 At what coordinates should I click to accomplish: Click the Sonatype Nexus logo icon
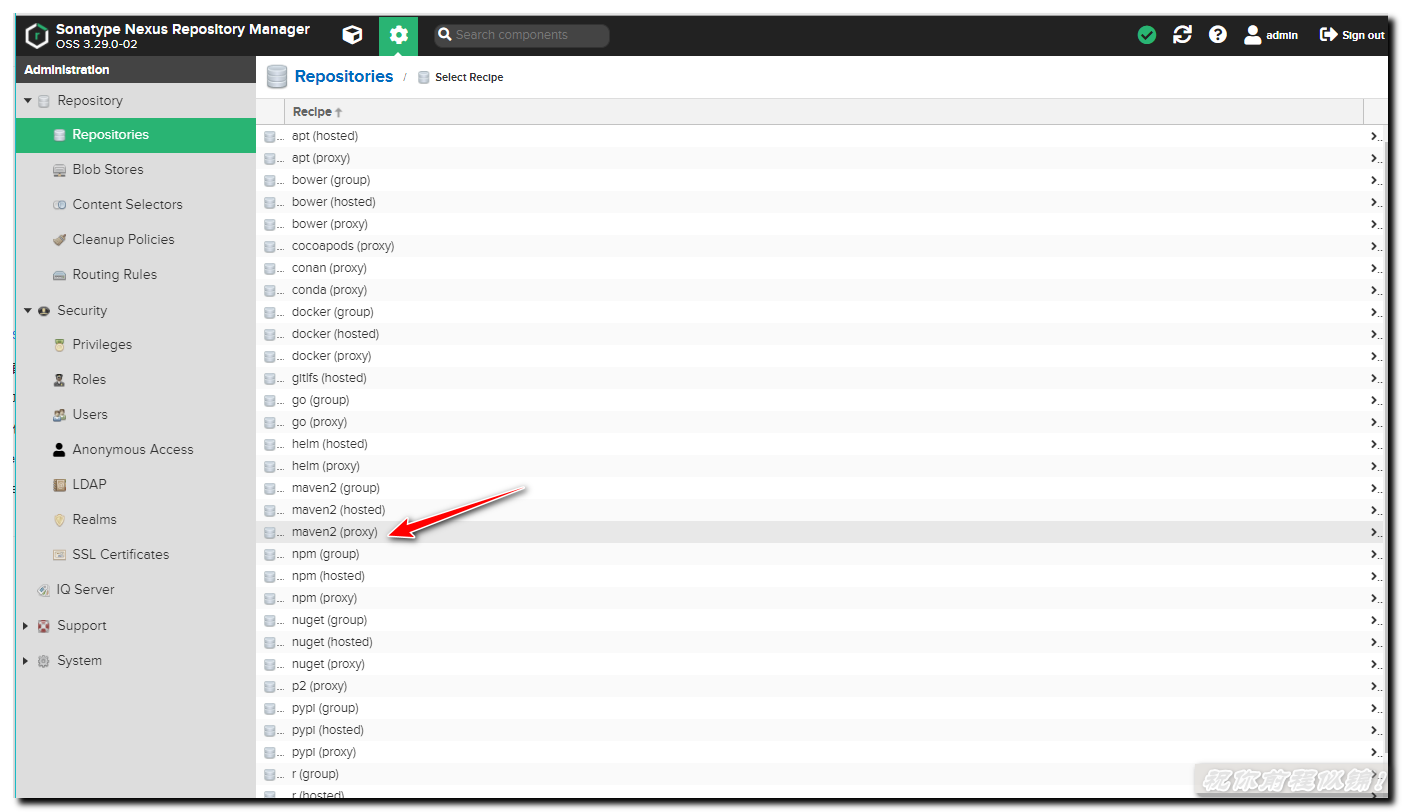tap(37, 35)
